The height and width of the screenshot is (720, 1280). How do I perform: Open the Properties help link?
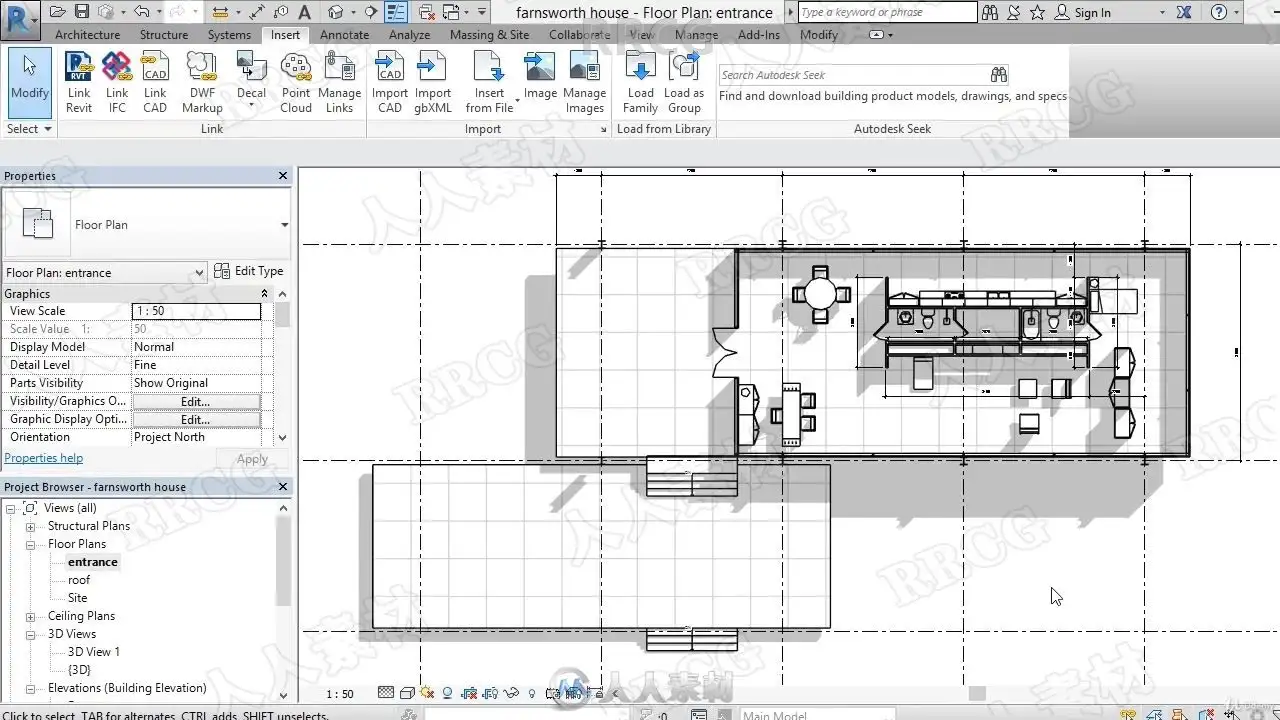click(44, 458)
